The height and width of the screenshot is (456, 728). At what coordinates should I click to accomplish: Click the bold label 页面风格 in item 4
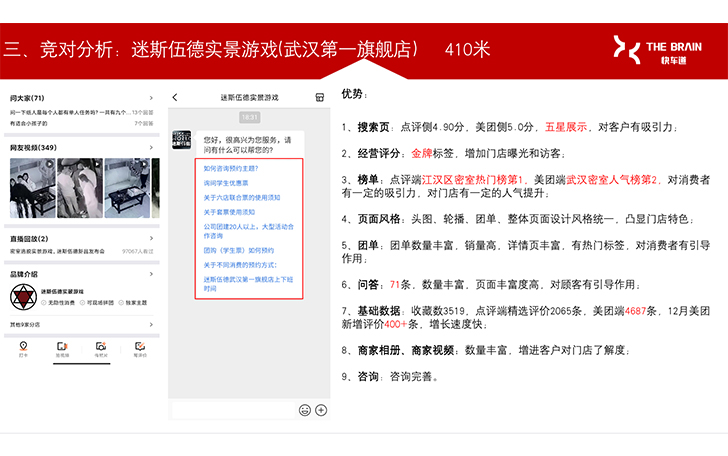tap(379, 219)
